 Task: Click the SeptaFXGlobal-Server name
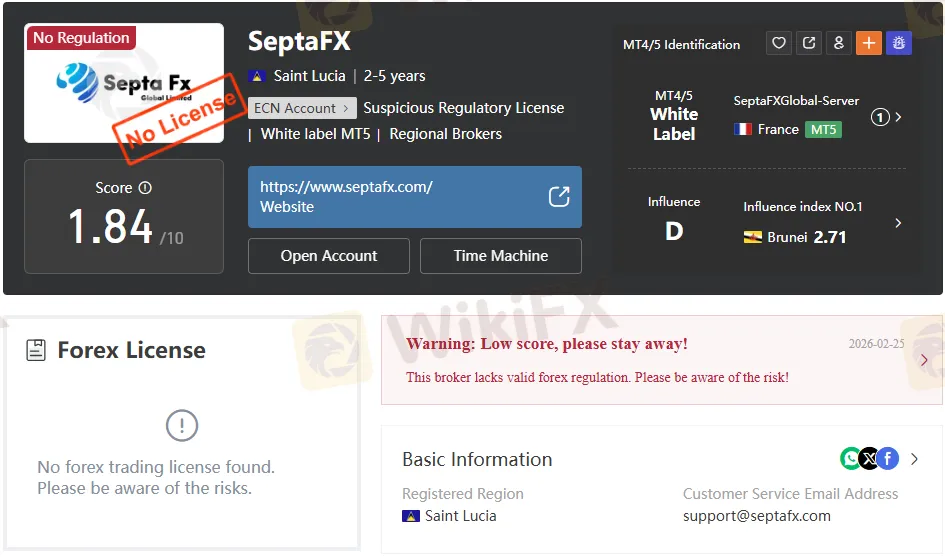pyautogui.click(x=796, y=101)
